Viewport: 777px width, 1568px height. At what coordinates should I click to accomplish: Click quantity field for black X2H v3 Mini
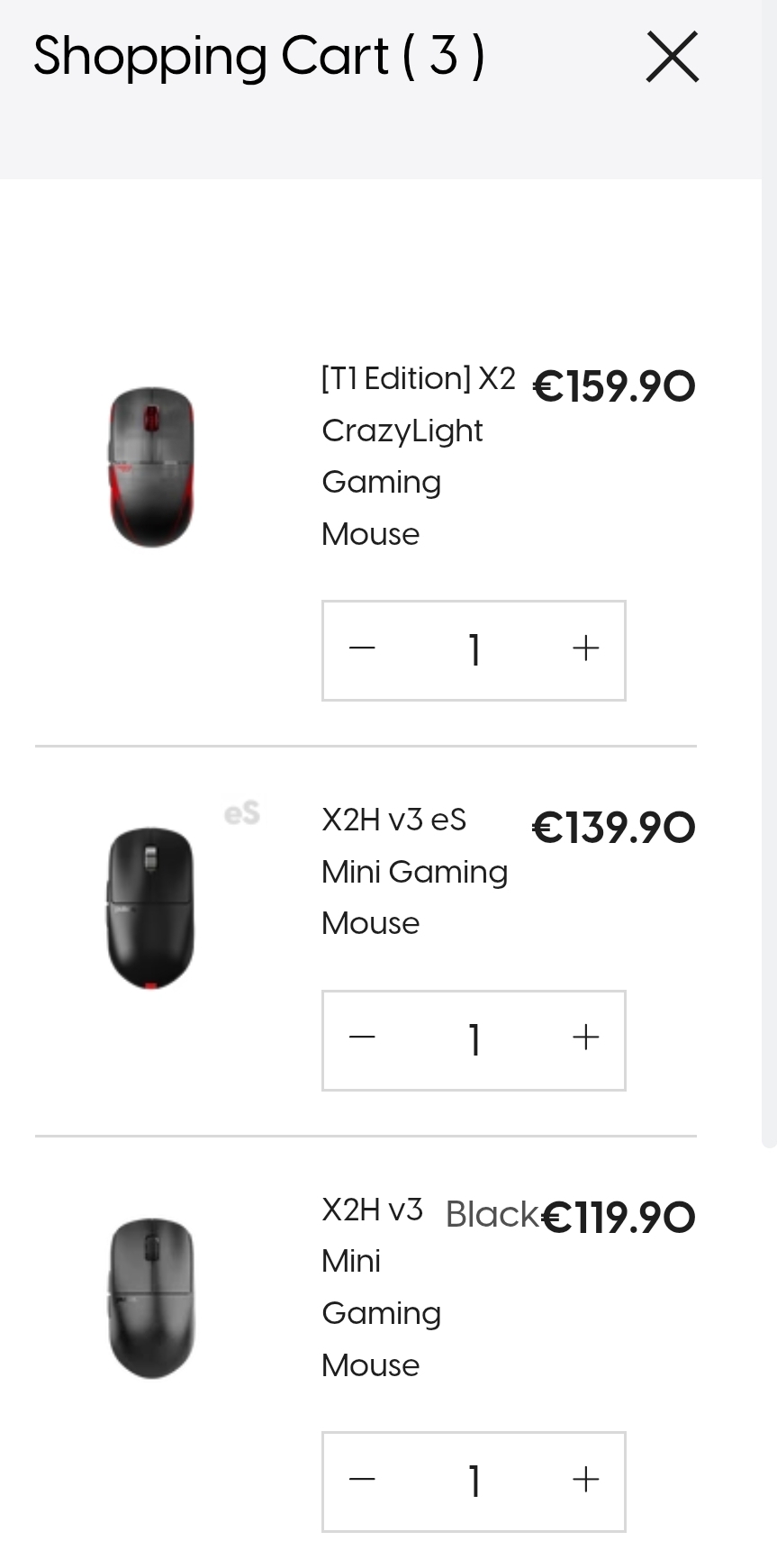coord(474,1482)
